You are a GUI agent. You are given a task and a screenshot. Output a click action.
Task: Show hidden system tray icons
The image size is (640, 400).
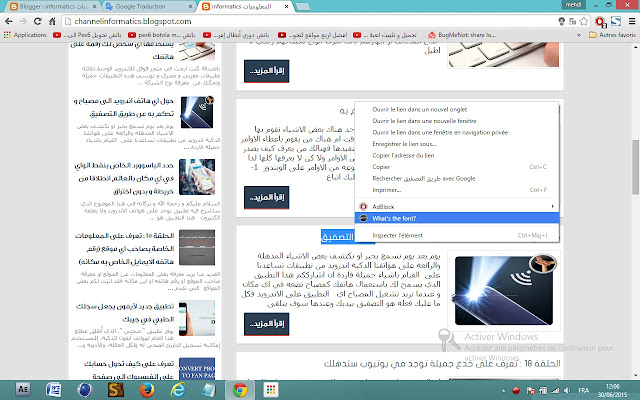(x=503, y=391)
